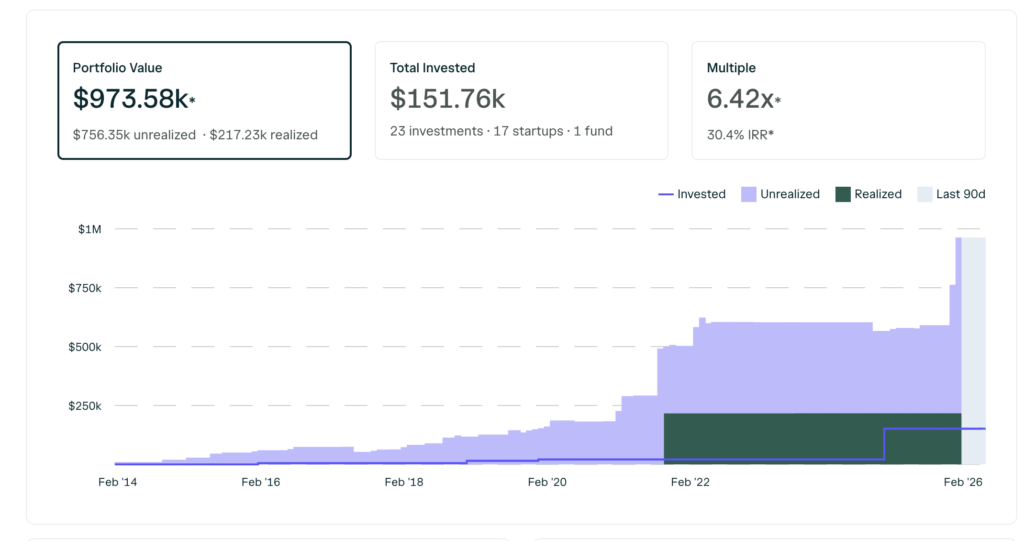Screen dimensions: 1024x541
Task: Click the shaded Last 90d chart region
Action: [973, 350]
